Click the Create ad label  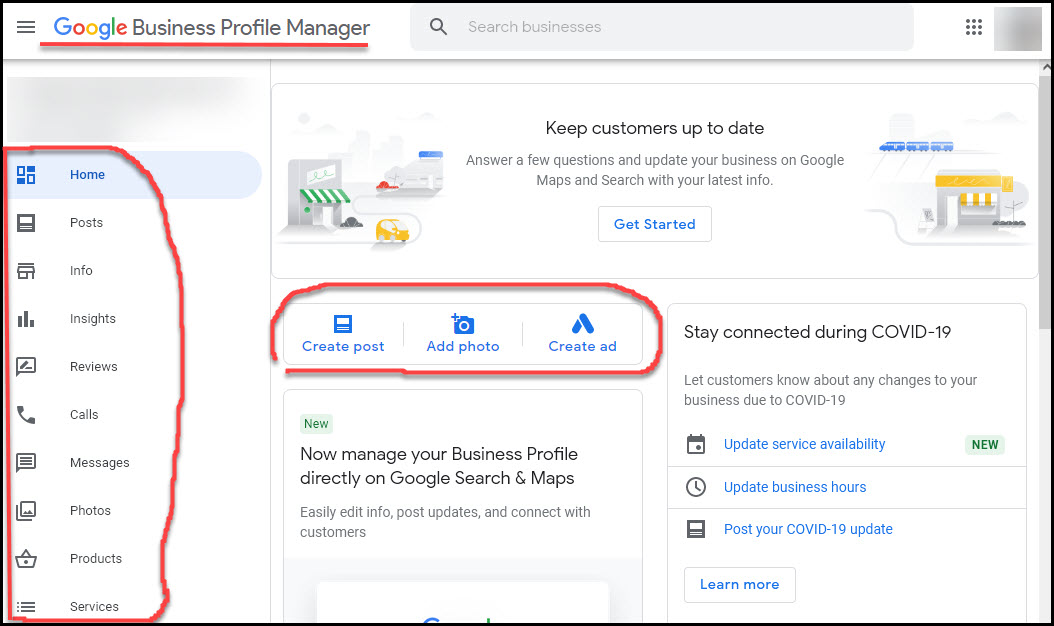[x=582, y=346]
